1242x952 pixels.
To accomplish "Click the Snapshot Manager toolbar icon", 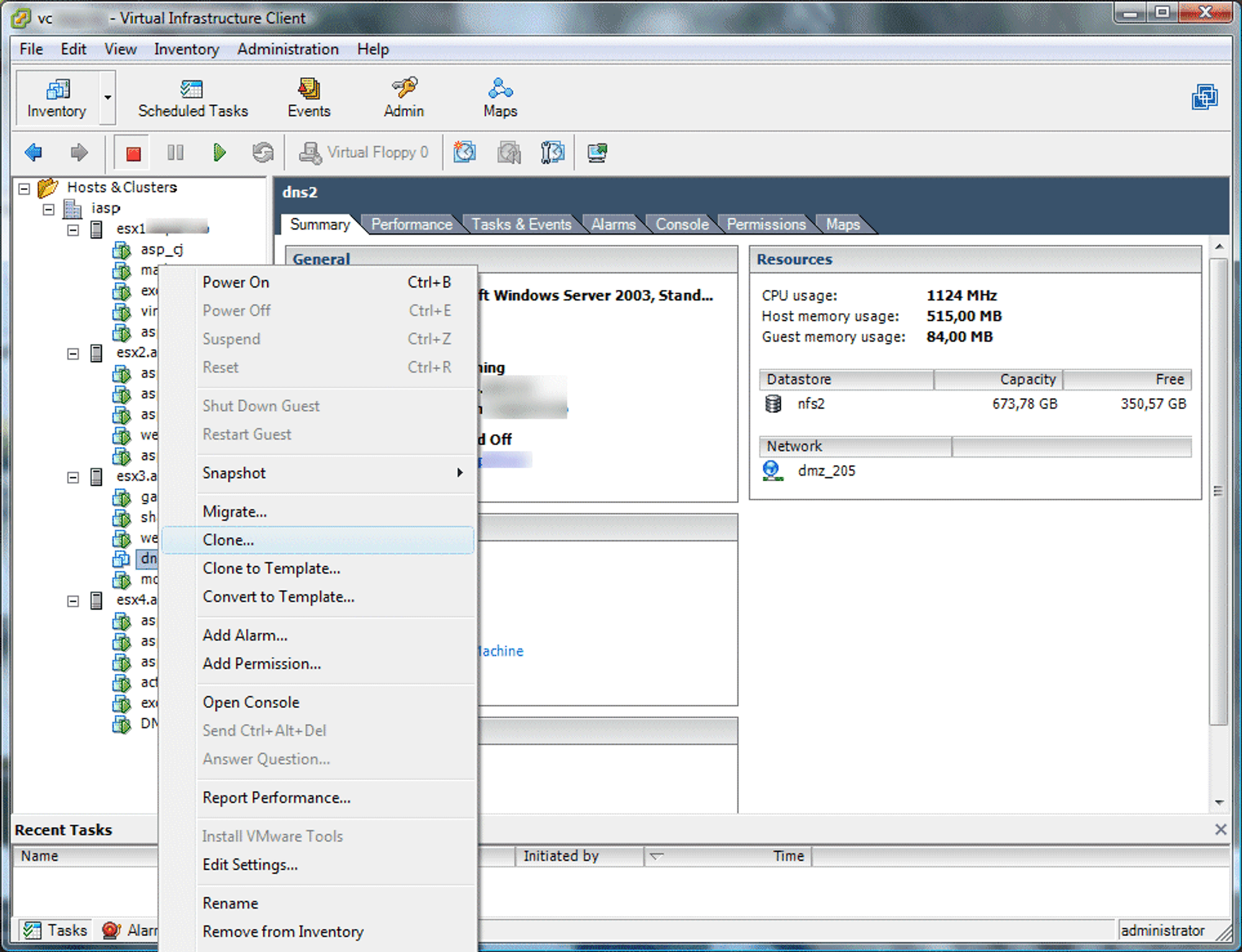I will (x=552, y=152).
